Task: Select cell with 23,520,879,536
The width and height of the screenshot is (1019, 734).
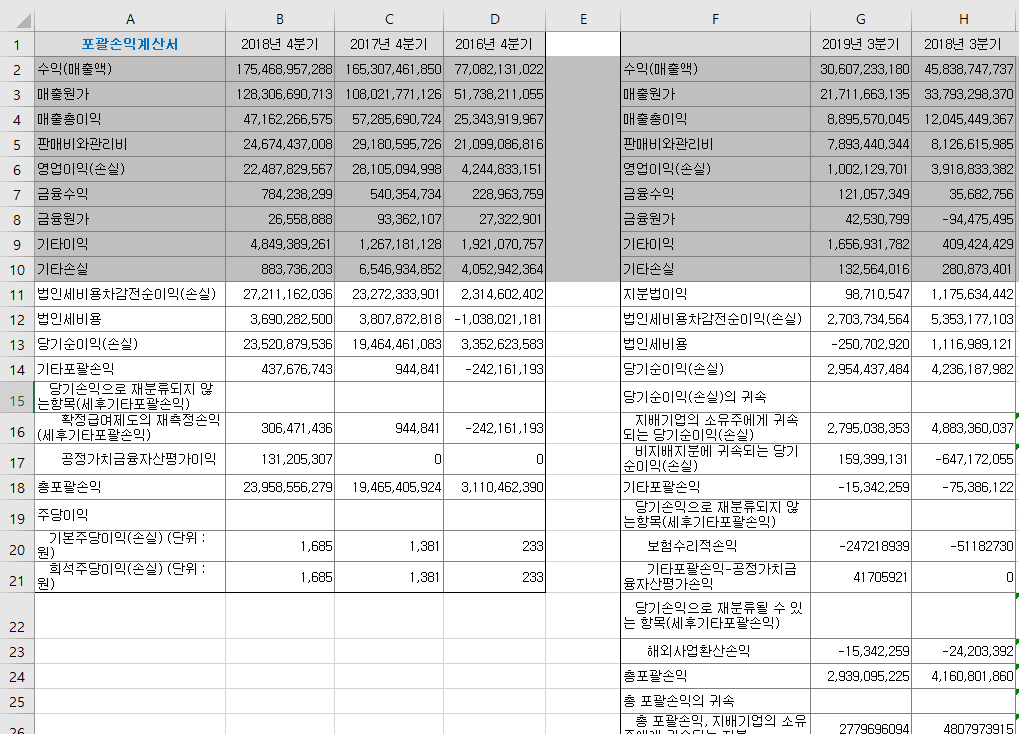Action: pyautogui.click(x=280, y=345)
